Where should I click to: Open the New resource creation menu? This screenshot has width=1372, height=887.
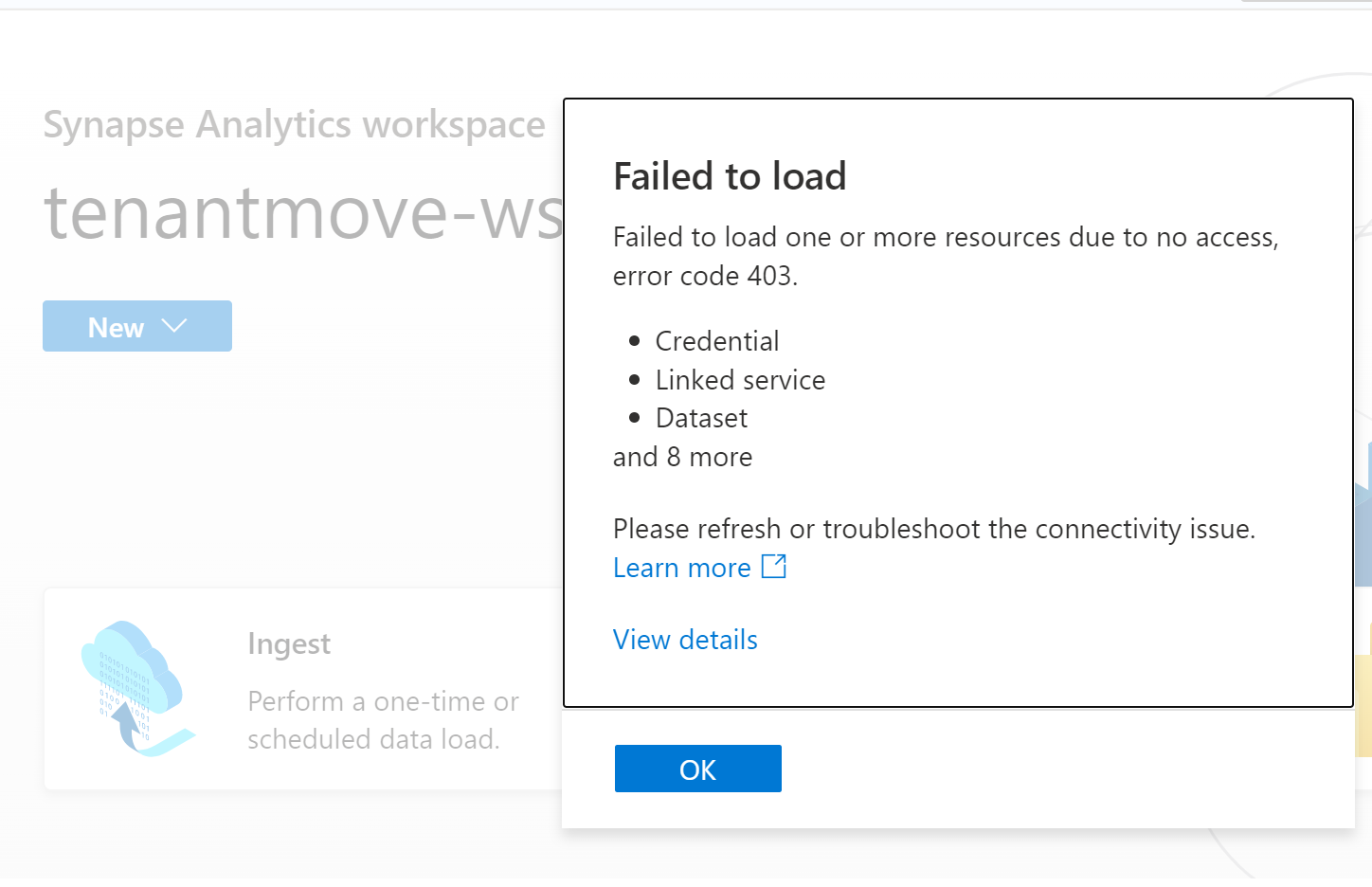coord(116,326)
